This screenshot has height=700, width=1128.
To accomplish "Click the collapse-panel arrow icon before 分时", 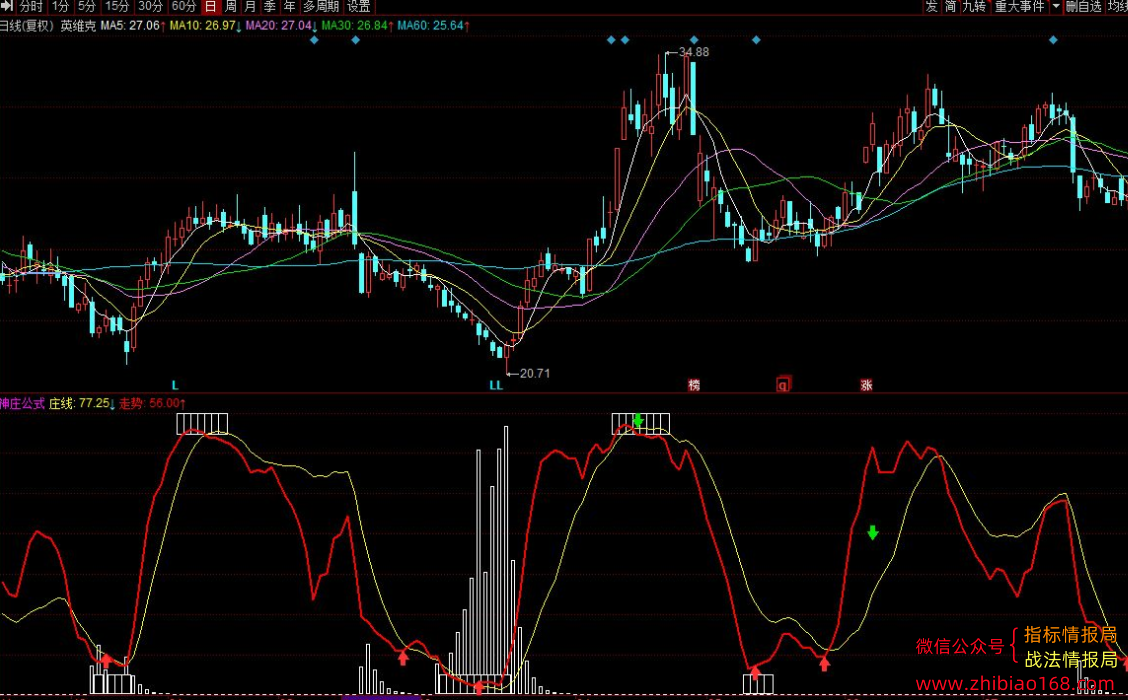I will click(x=7, y=6).
